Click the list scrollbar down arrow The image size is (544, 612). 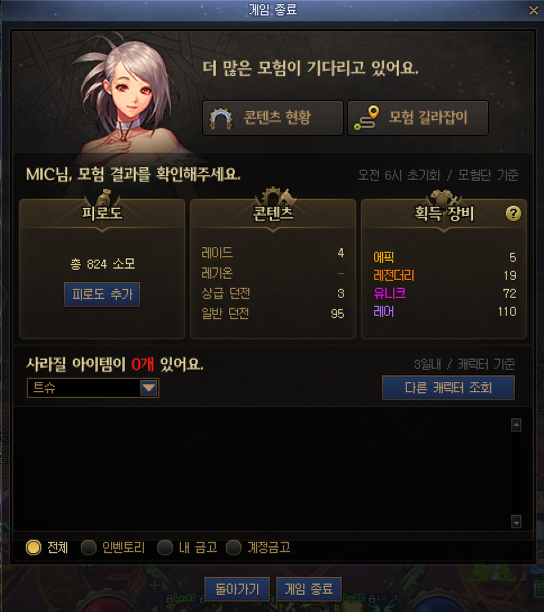516,521
